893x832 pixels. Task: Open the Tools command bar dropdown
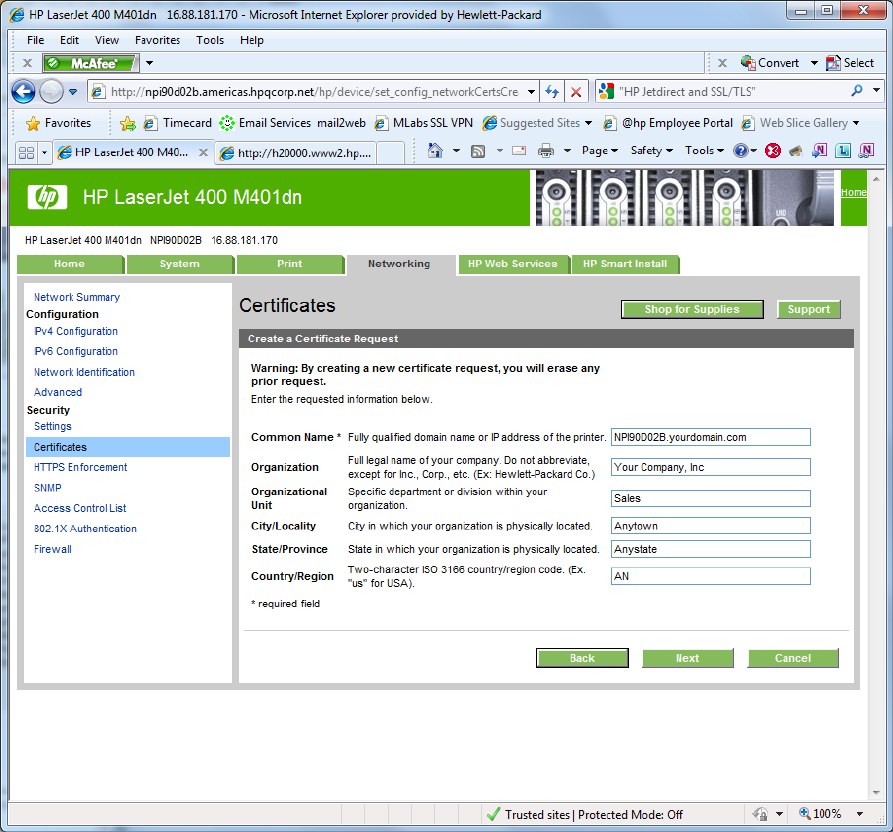click(x=704, y=151)
